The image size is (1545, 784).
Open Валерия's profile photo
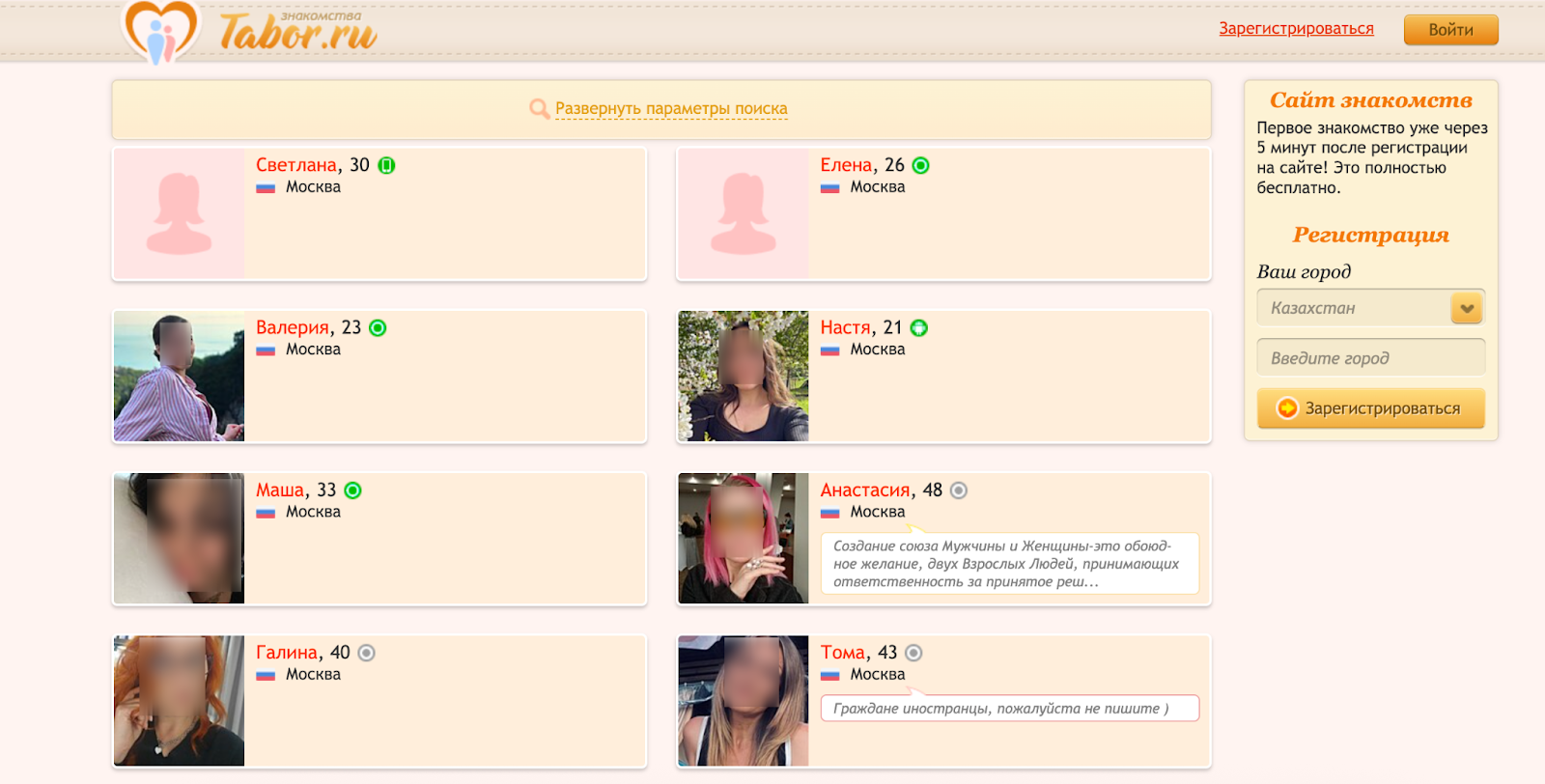click(180, 377)
